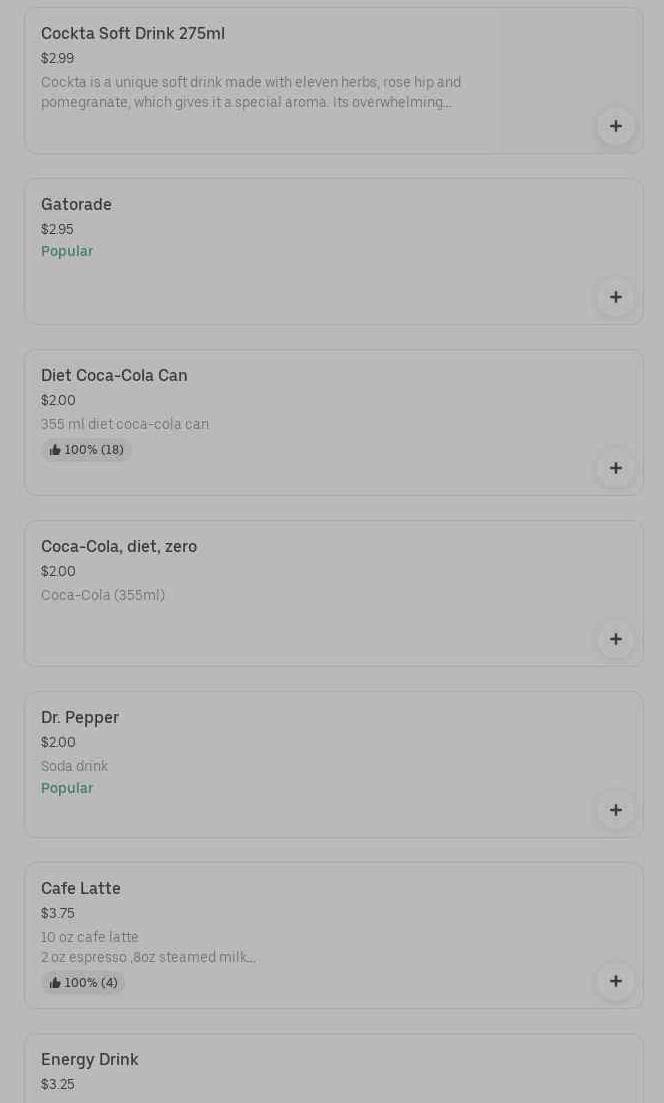Screen dimensions: 664x1103
Task: Open the Energy Drink menu item
Action: click(x=90, y=1060)
